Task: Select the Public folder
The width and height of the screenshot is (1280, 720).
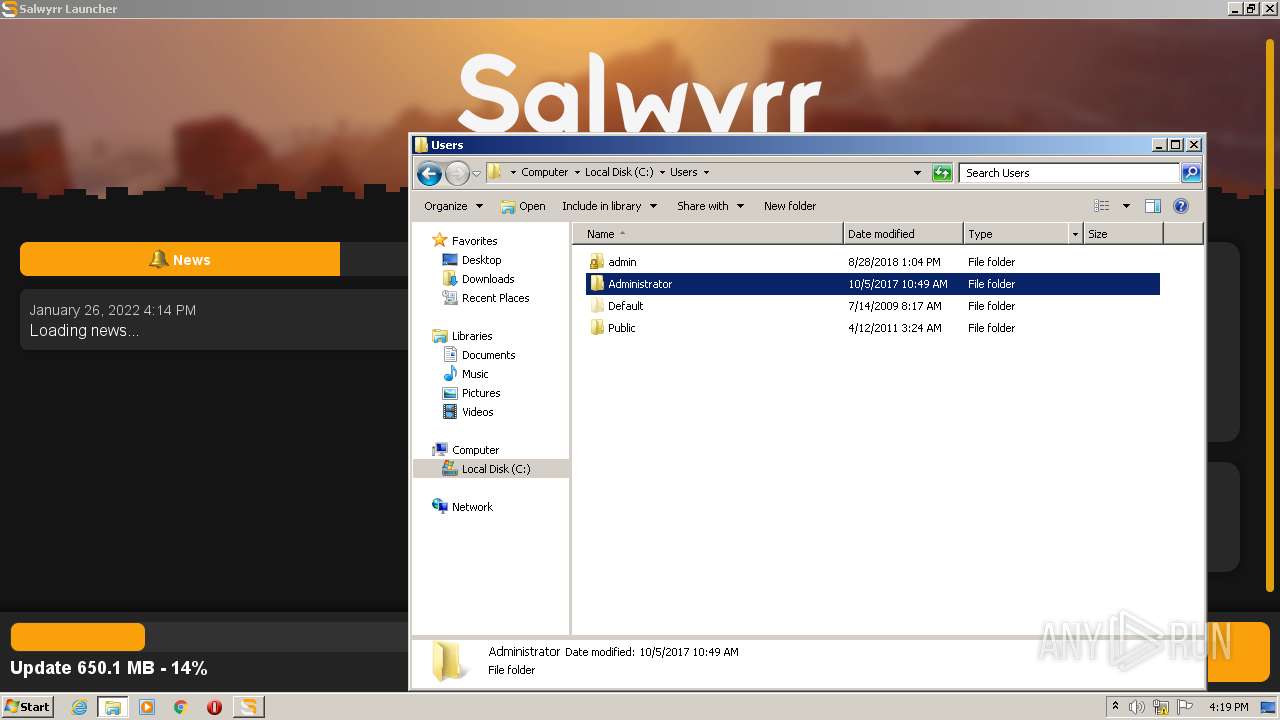Action: pos(621,328)
